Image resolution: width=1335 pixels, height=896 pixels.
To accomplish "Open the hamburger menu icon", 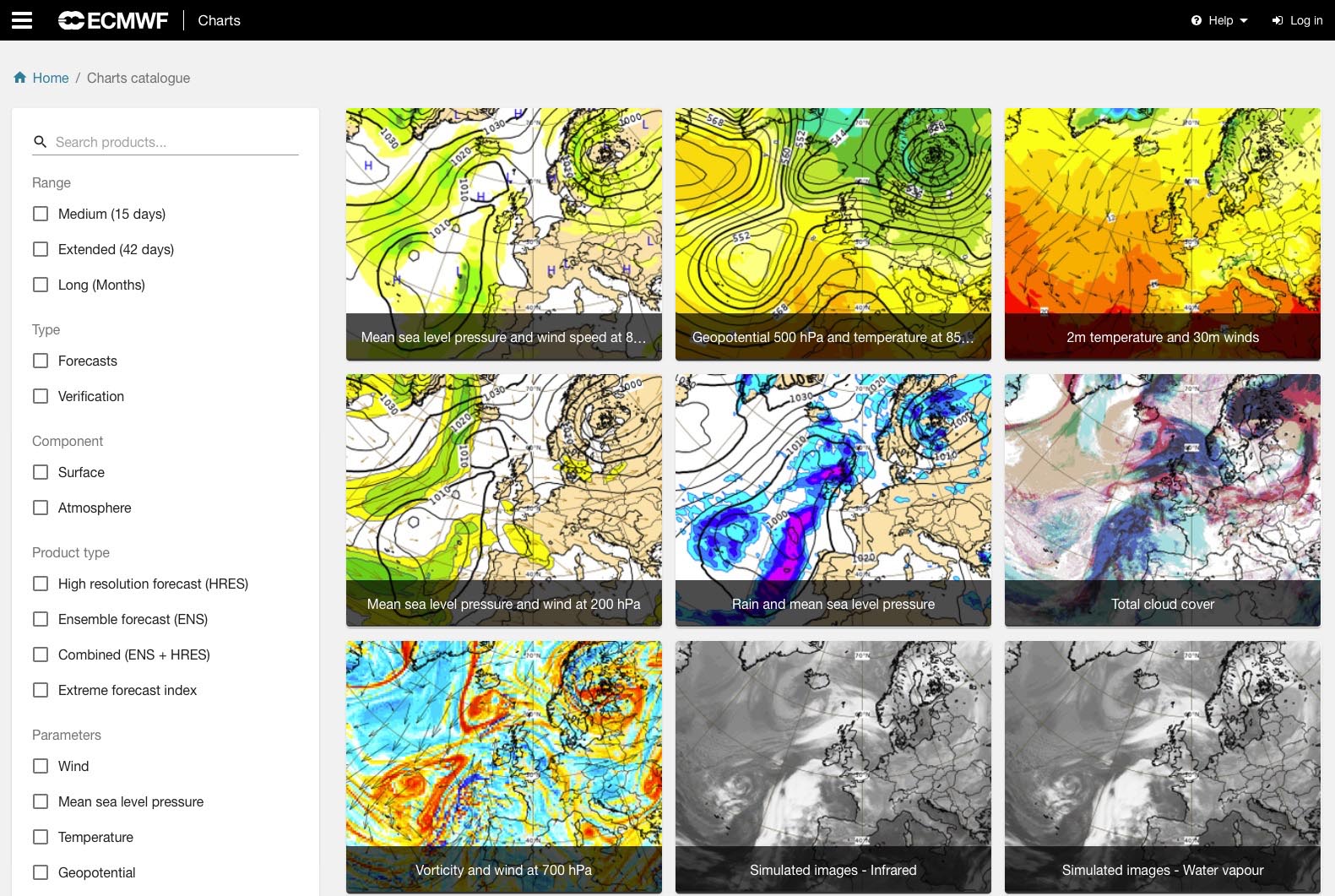I will point(22,20).
